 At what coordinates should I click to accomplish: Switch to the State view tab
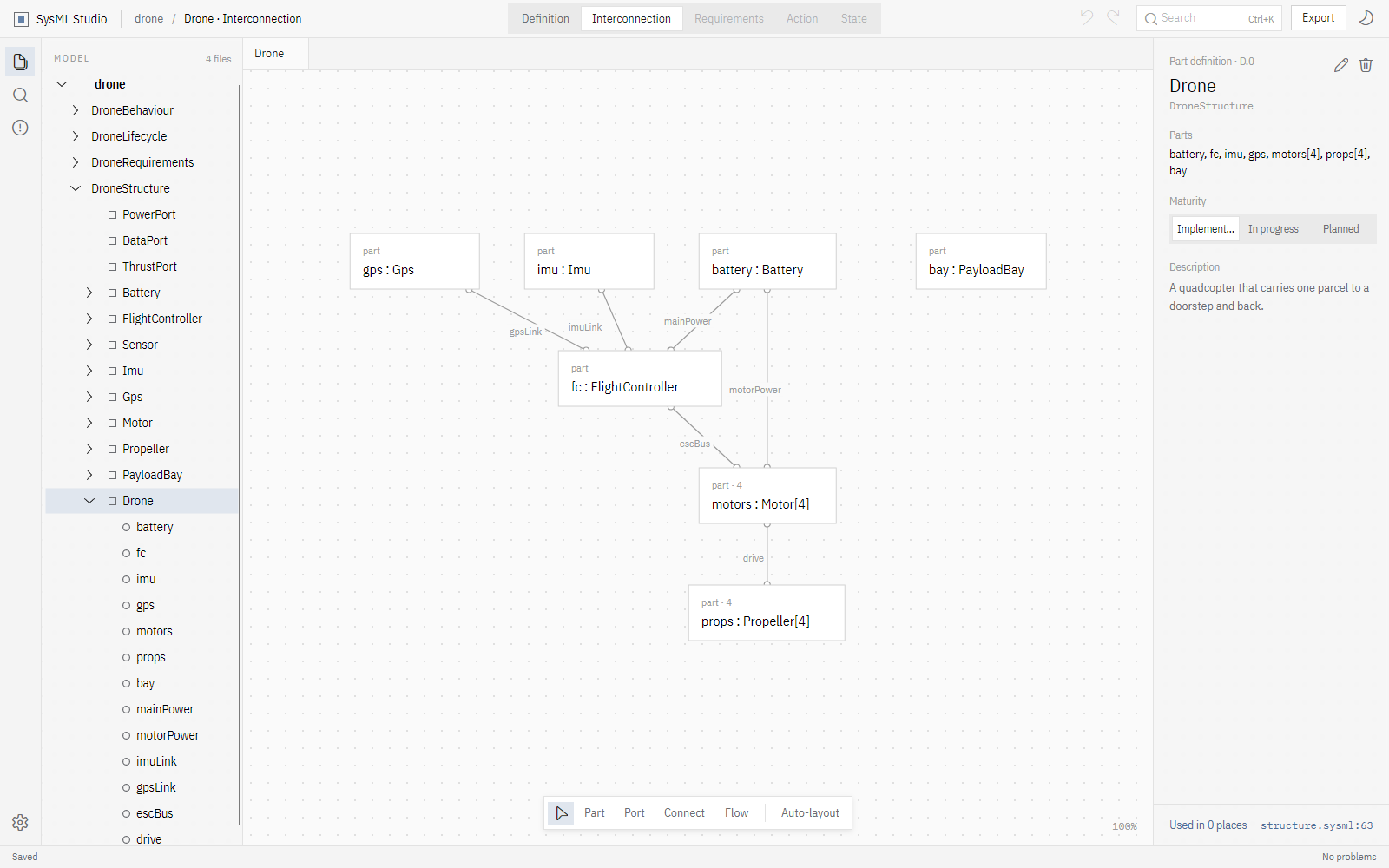tap(853, 18)
